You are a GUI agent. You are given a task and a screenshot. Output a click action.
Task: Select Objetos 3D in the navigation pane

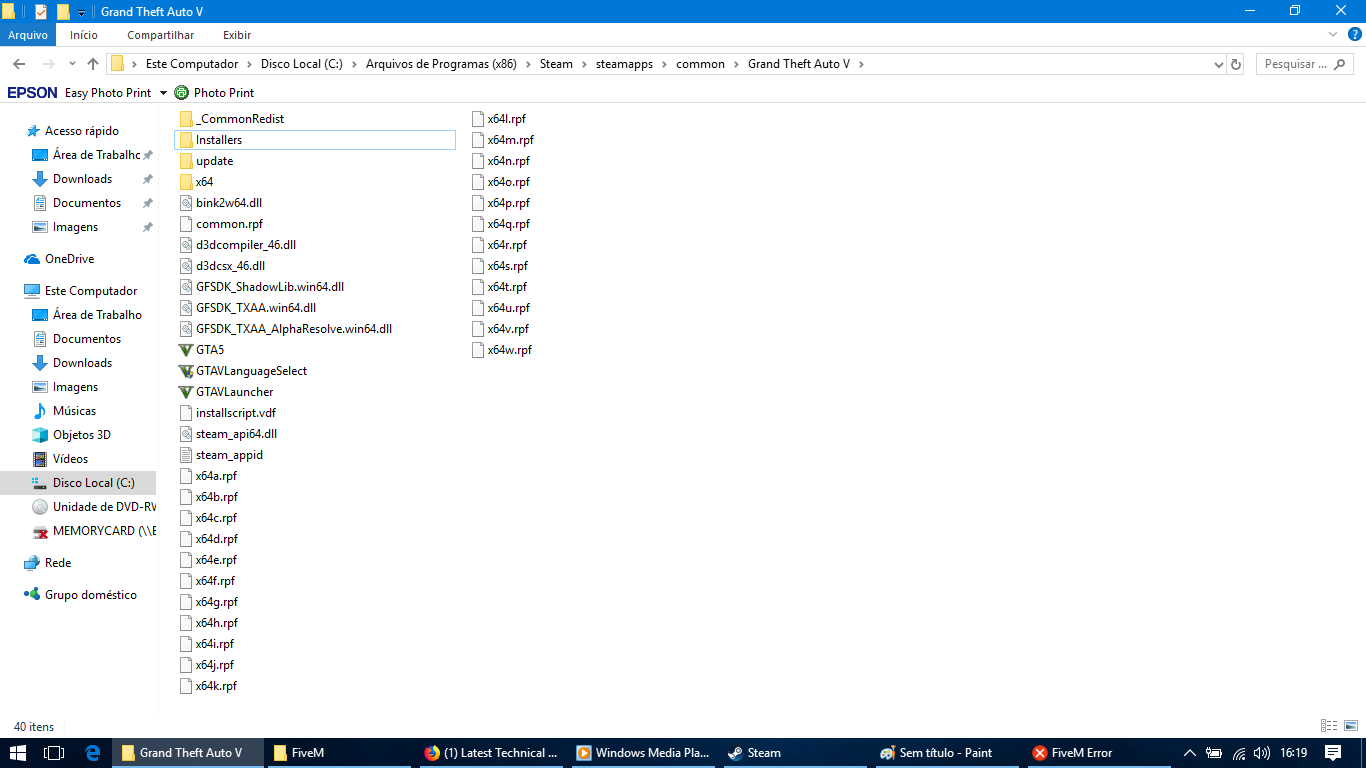coord(81,435)
